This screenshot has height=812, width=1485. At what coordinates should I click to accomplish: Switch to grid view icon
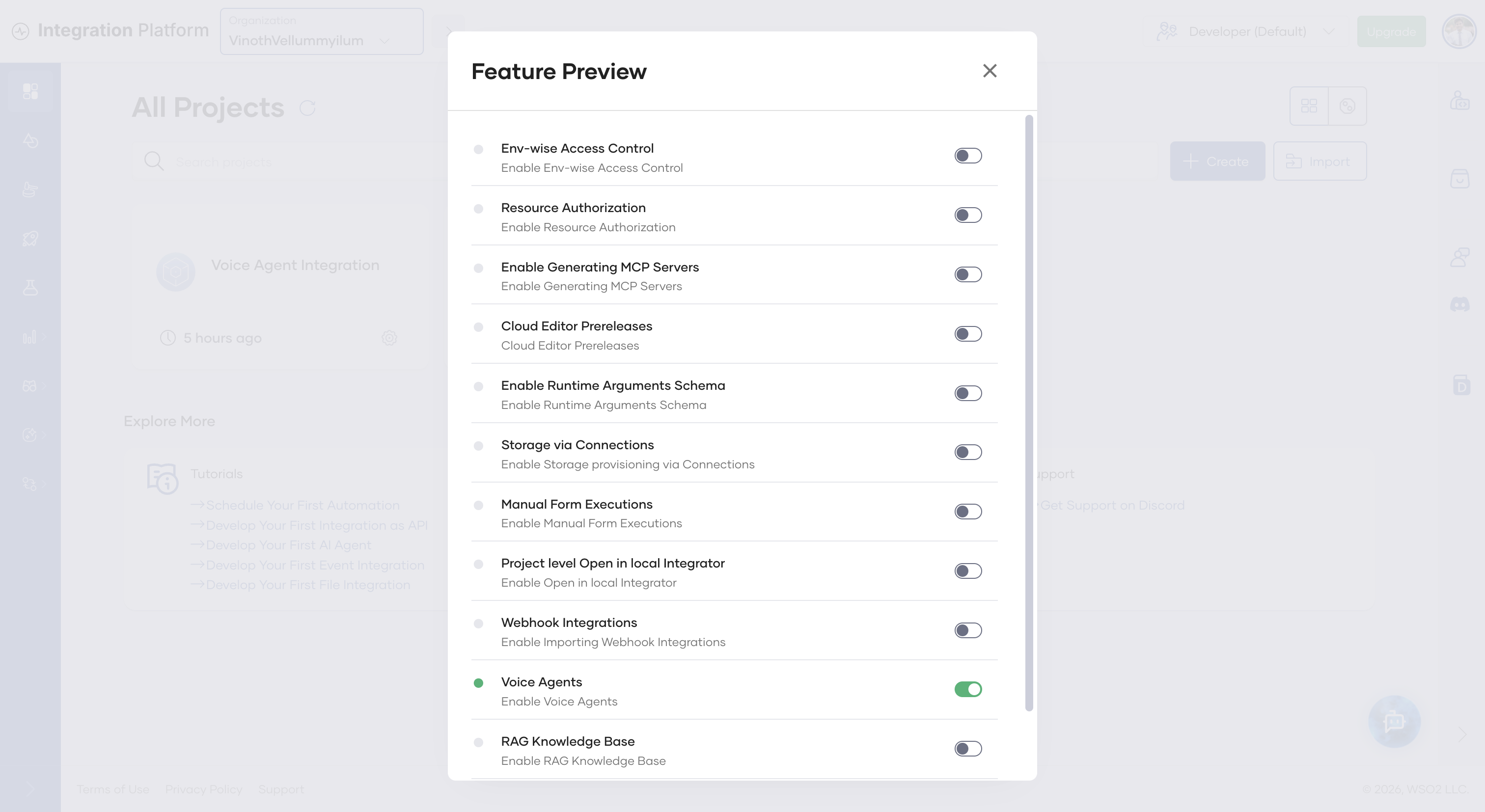click(x=1309, y=106)
